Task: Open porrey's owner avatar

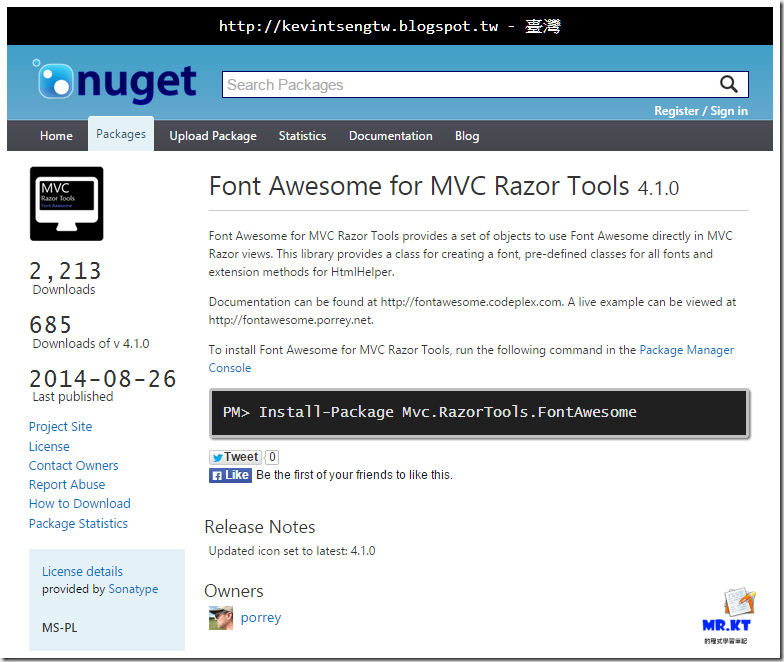Action: (x=221, y=618)
